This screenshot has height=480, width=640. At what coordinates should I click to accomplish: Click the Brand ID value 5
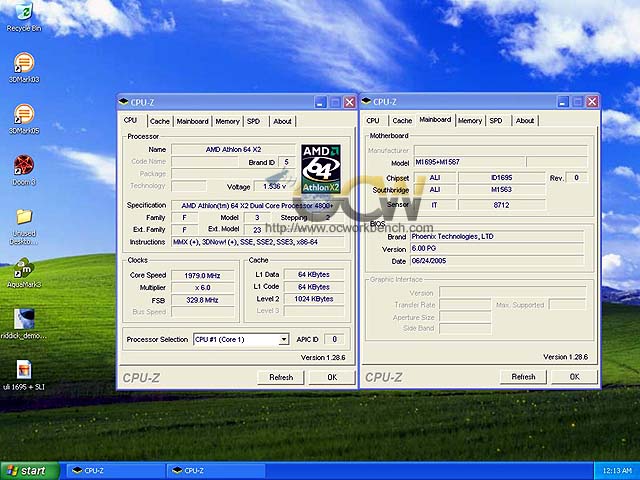tap(287, 162)
